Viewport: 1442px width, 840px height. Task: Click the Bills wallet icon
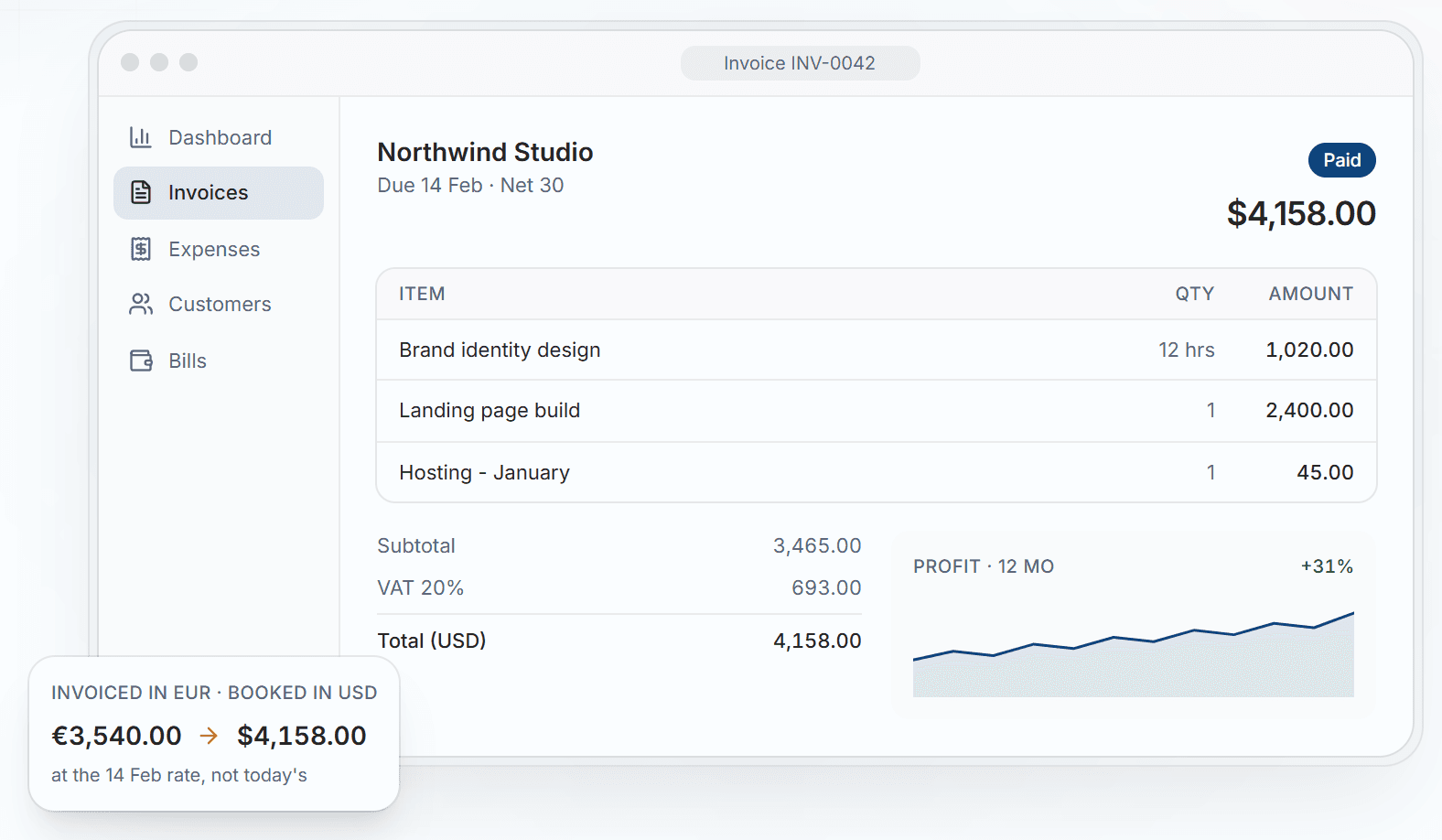[x=141, y=361]
